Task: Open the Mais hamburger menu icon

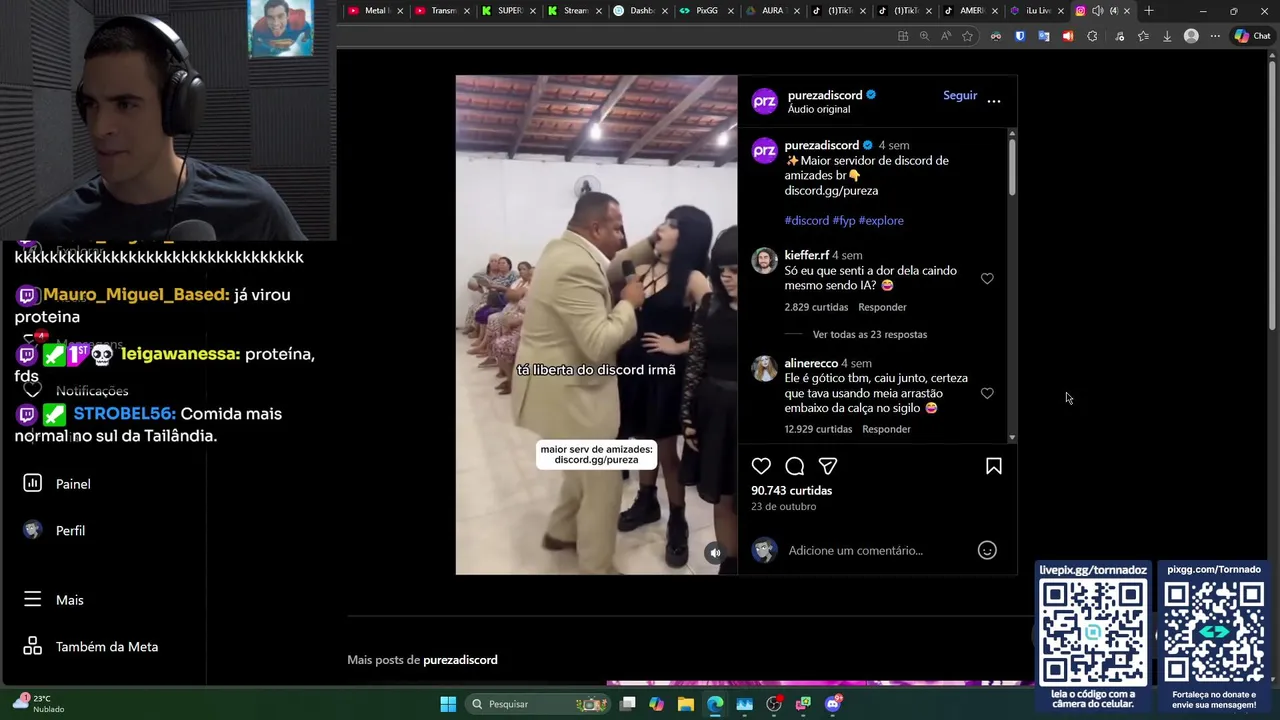Action: 32,599
